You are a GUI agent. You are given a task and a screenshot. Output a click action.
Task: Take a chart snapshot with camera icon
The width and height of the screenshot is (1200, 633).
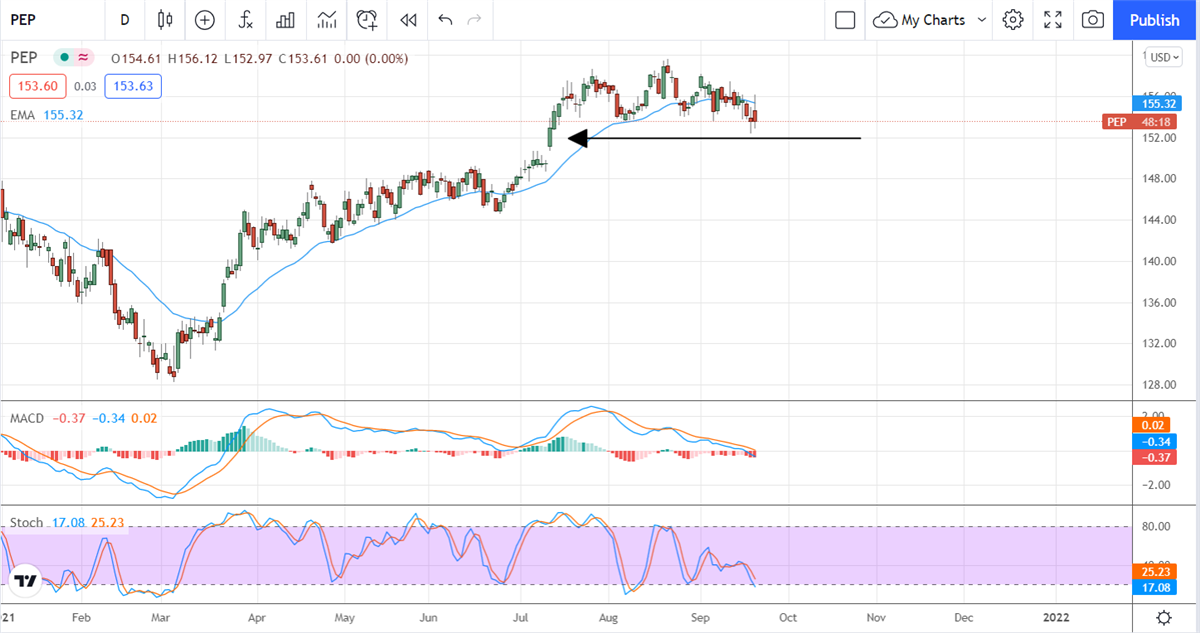point(1093,20)
